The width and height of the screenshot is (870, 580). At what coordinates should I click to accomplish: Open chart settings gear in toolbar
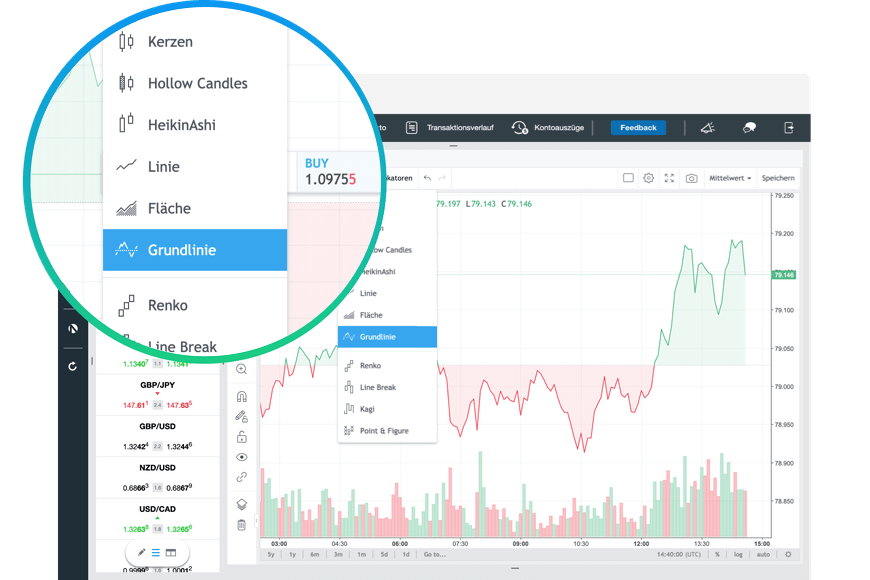[x=649, y=178]
